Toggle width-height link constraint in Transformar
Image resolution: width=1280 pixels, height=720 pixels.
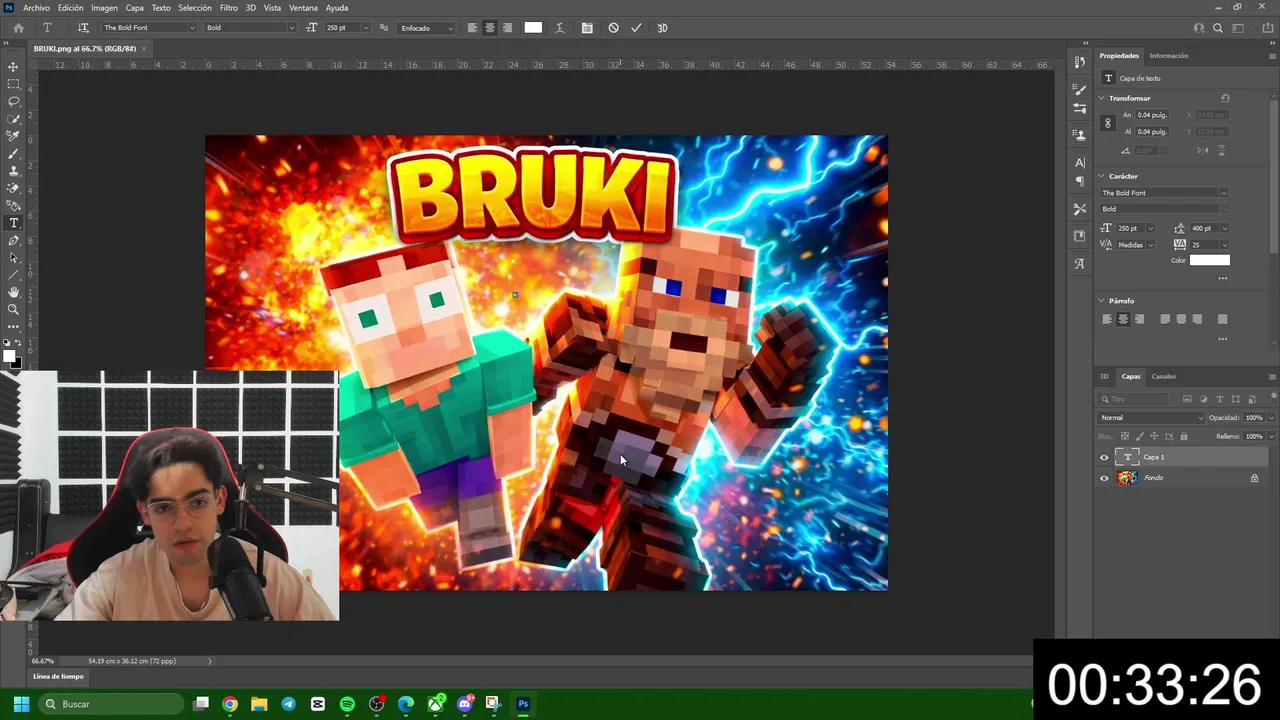(1107, 123)
